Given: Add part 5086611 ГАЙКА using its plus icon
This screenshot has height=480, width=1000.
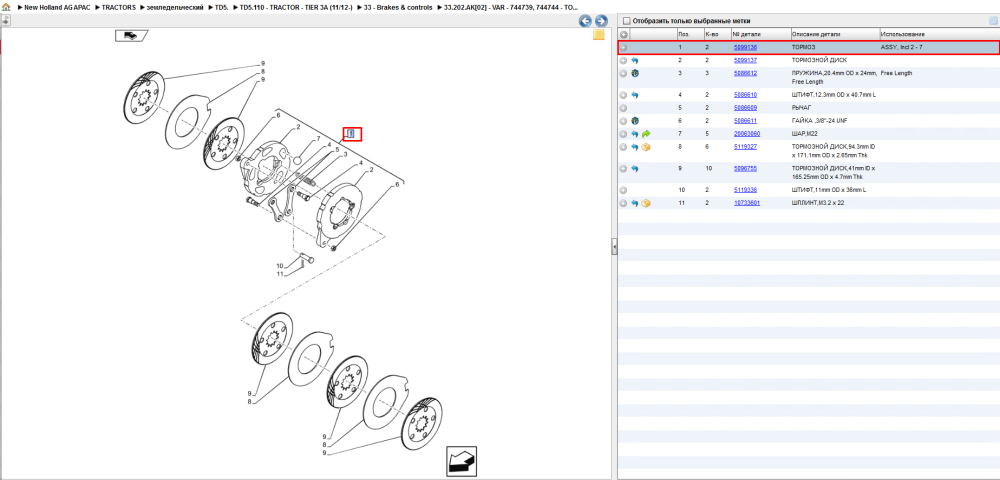Looking at the screenshot, I should coord(624,120).
